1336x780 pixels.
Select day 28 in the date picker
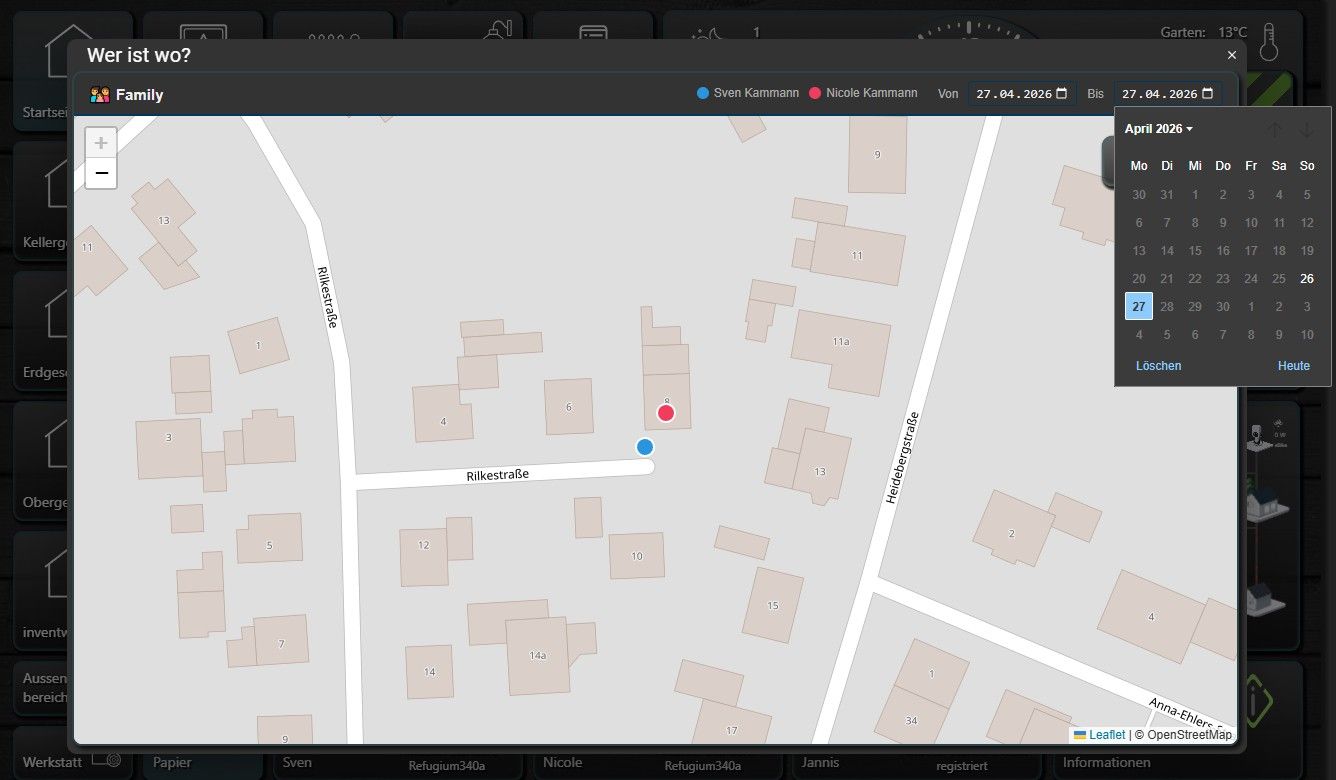click(1167, 306)
